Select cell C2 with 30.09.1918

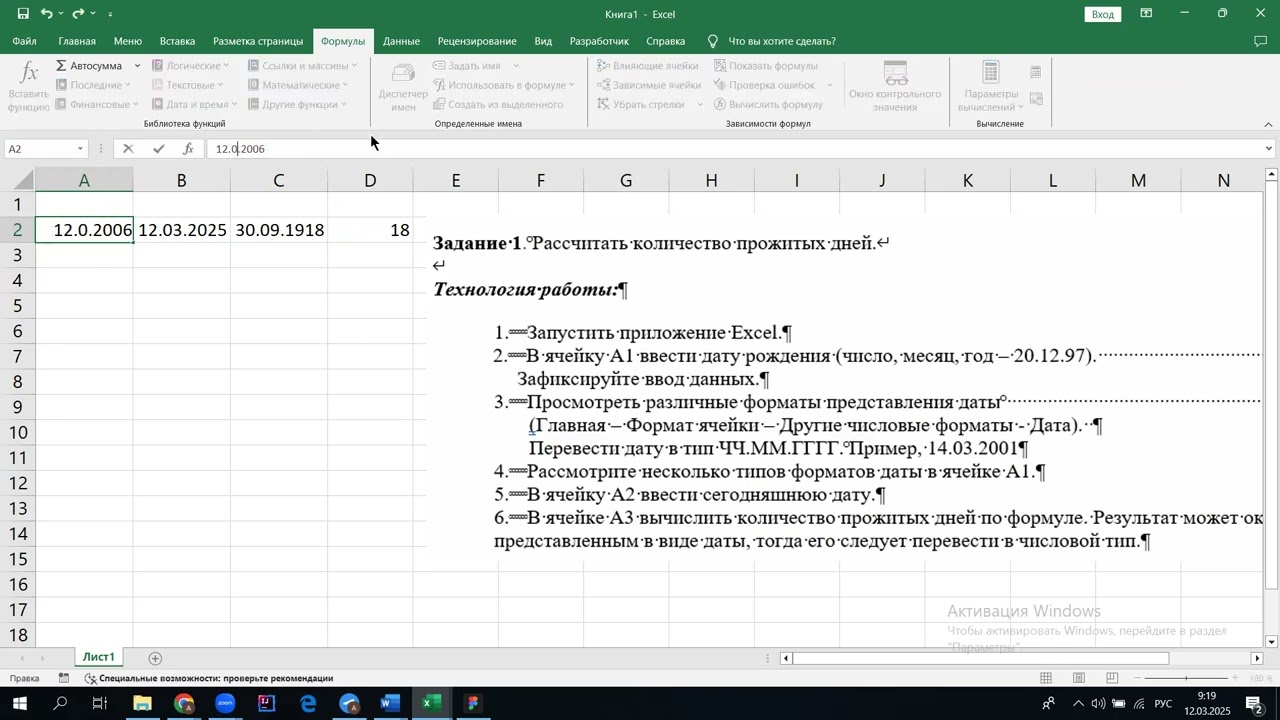[279, 229]
